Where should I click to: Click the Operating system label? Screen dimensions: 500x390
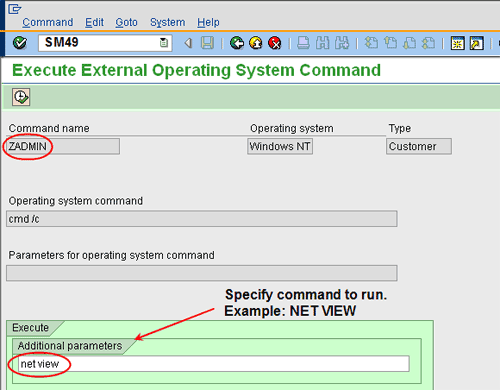point(292,128)
